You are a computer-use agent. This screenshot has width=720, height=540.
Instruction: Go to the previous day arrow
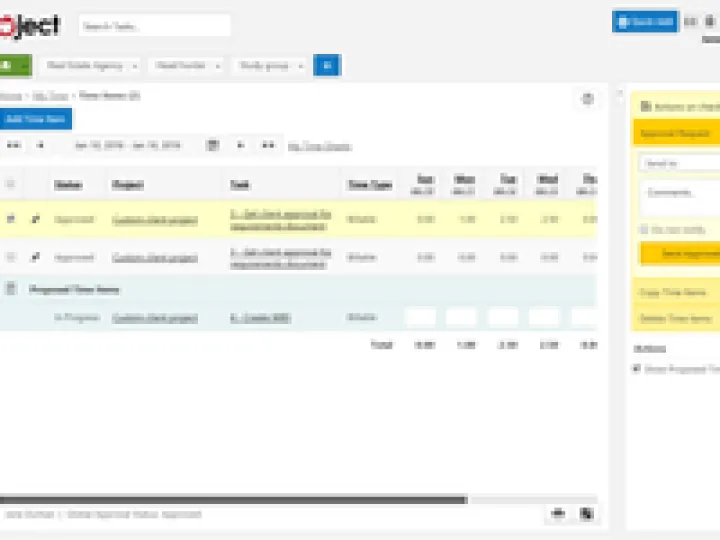[x=40, y=145]
